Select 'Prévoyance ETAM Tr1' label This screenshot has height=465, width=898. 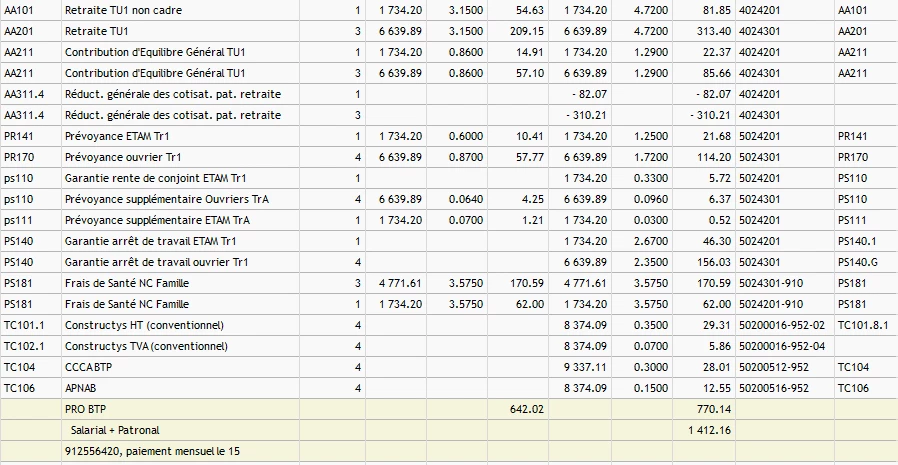pyautogui.click(x=117, y=136)
